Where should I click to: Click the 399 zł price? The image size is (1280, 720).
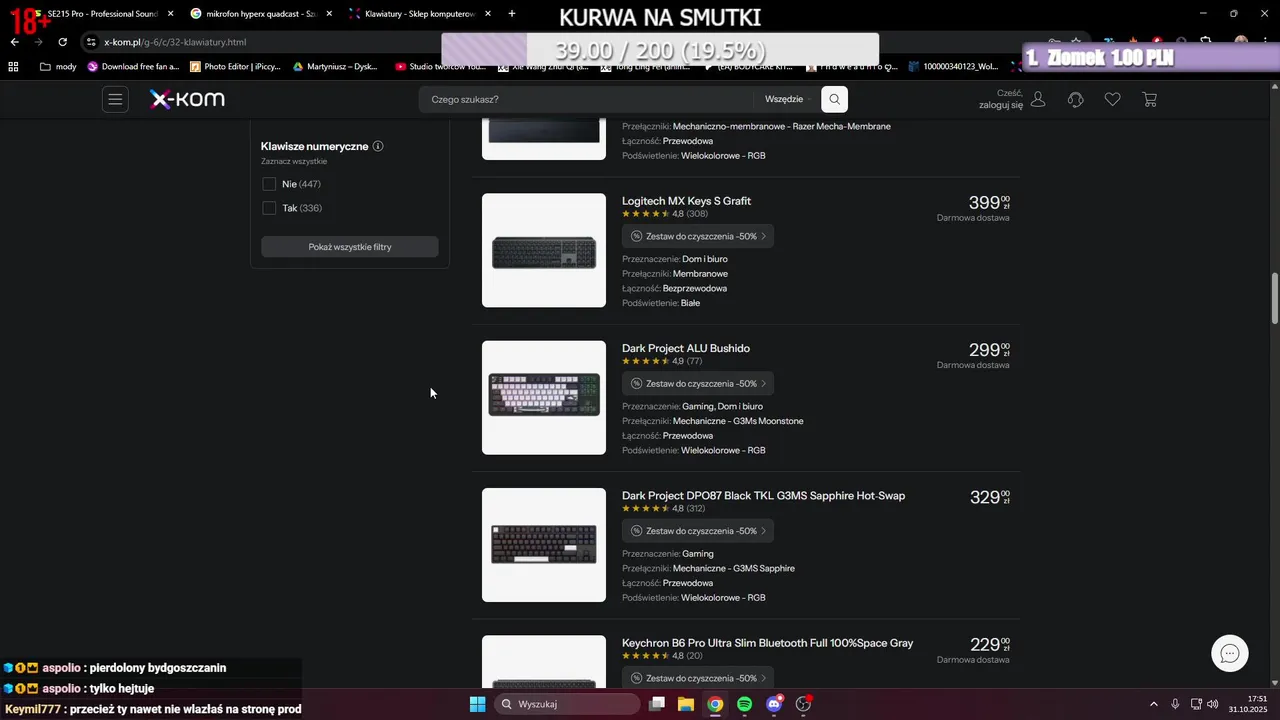[x=989, y=202]
